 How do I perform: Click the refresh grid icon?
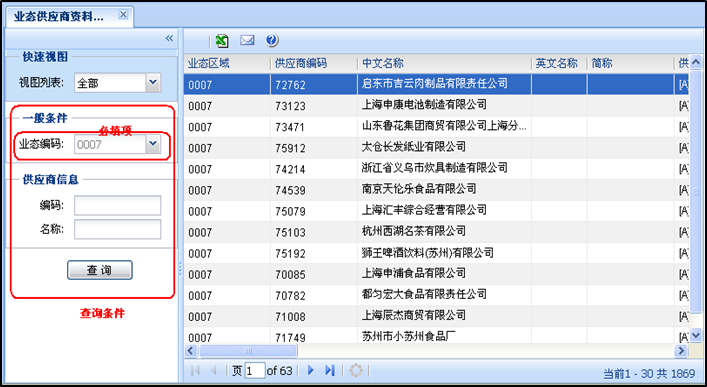click(x=356, y=371)
